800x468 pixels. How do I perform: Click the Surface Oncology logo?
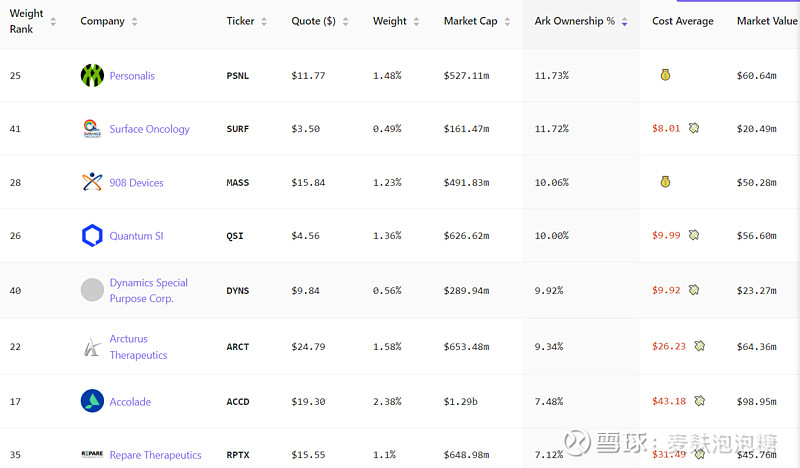(x=92, y=129)
